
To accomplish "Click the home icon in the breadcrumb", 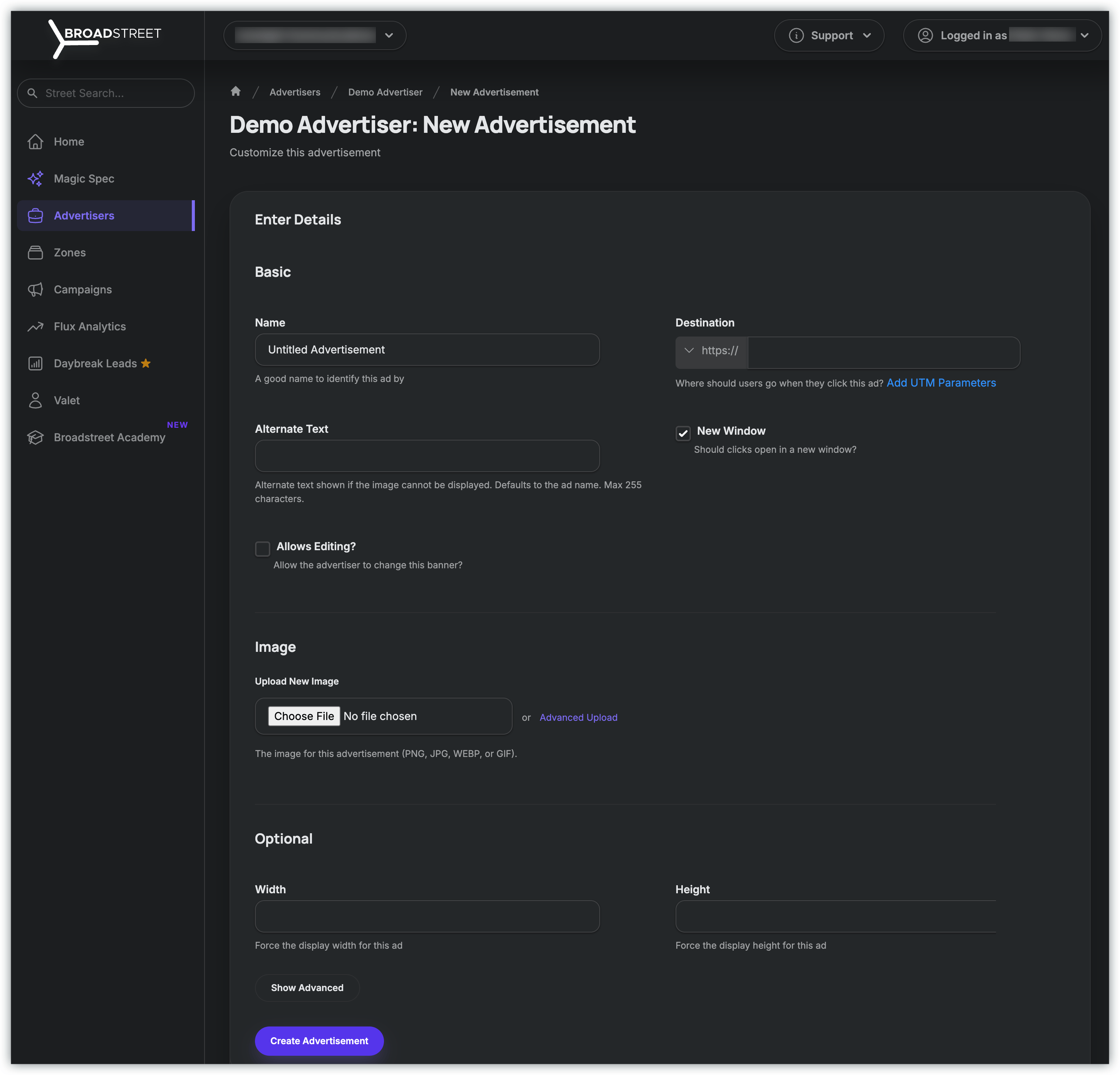I will coord(235,91).
